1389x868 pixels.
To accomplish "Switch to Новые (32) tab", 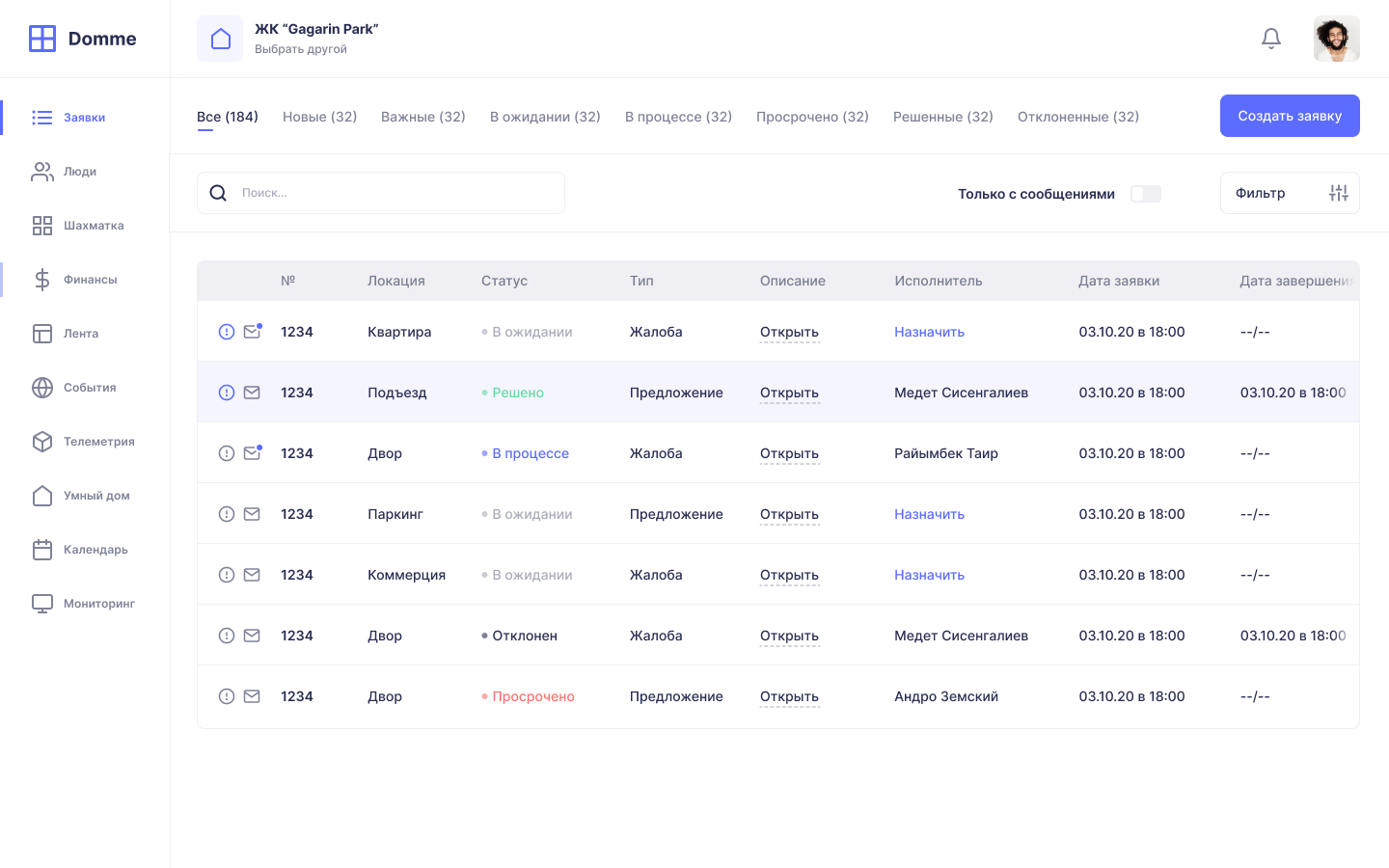I will (x=319, y=117).
